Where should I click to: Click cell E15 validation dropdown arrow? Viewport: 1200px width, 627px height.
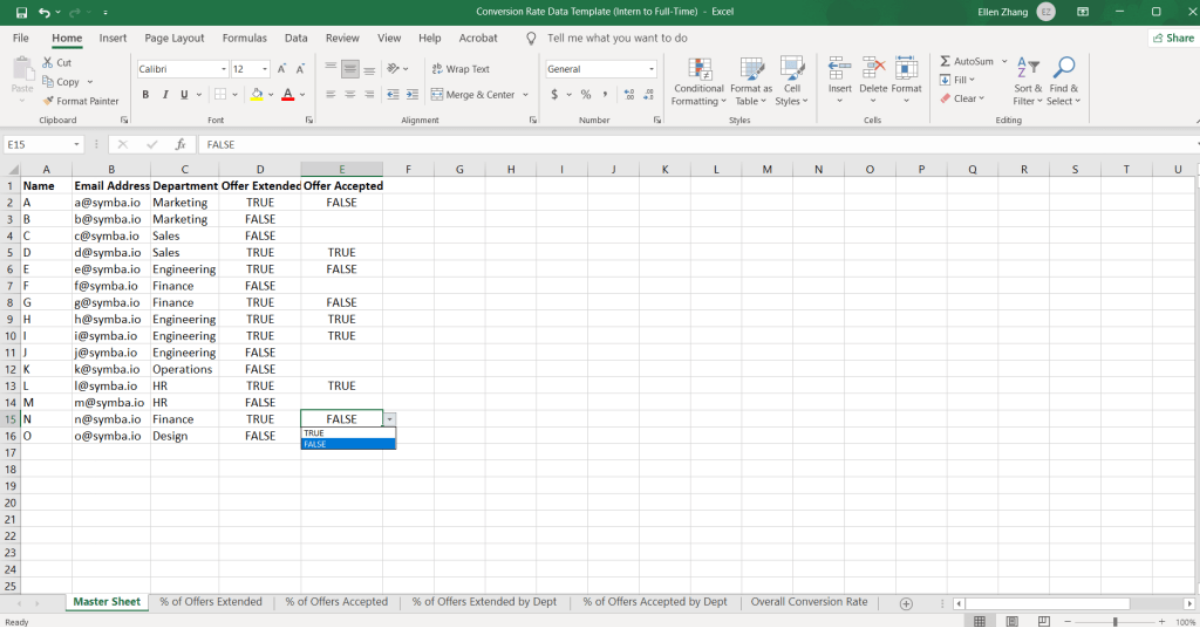[x=390, y=419]
